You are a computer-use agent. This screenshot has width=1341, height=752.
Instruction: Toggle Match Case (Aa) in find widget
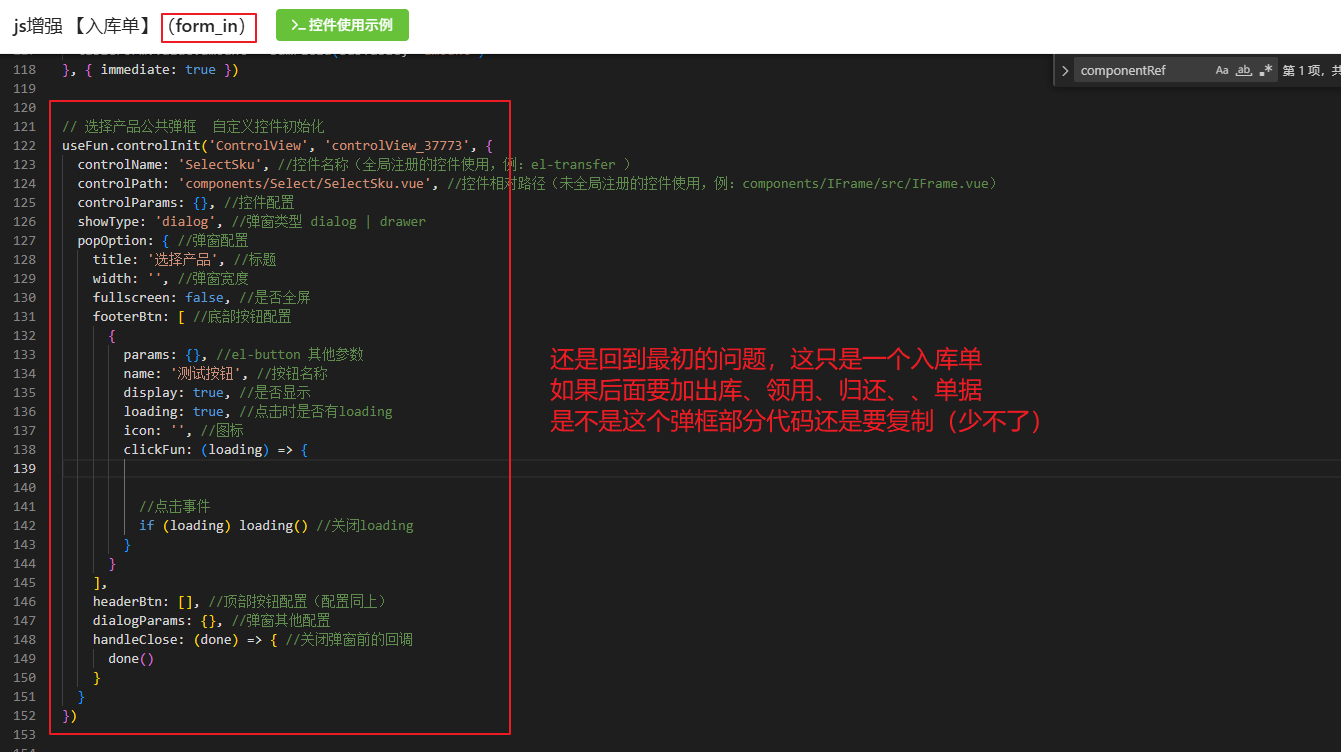1222,71
